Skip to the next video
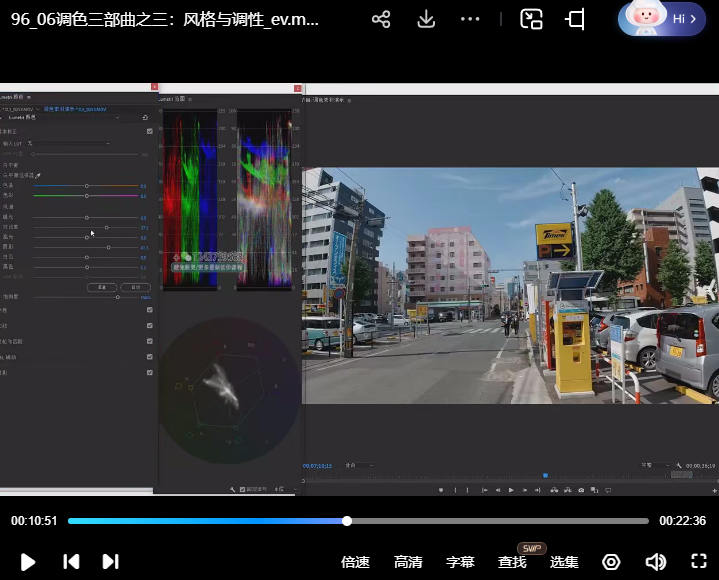This screenshot has width=719, height=580. point(111,562)
